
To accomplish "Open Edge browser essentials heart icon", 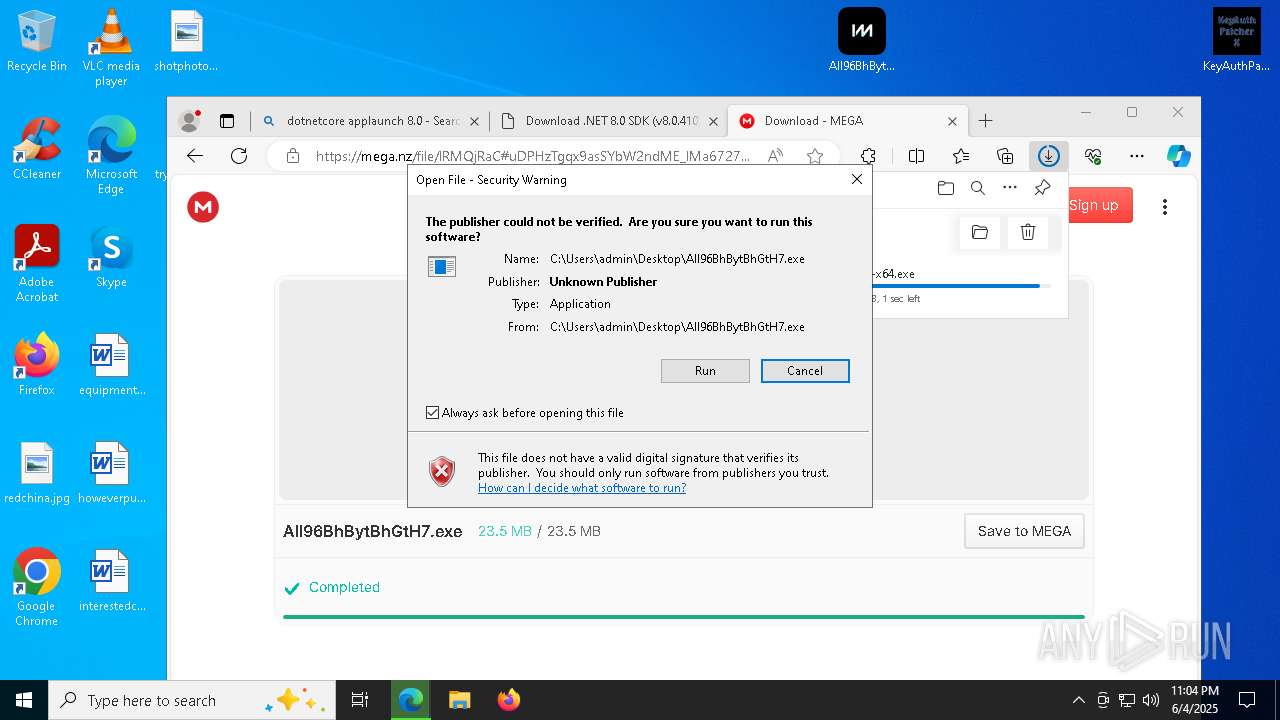I will 1092,156.
